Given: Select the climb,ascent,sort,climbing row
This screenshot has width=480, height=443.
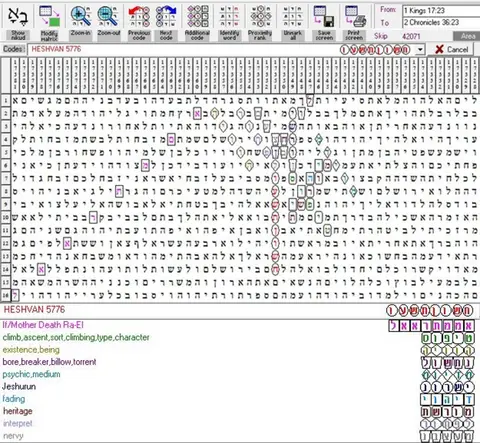Looking at the screenshot, I should pyautogui.click(x=239, y=337).
